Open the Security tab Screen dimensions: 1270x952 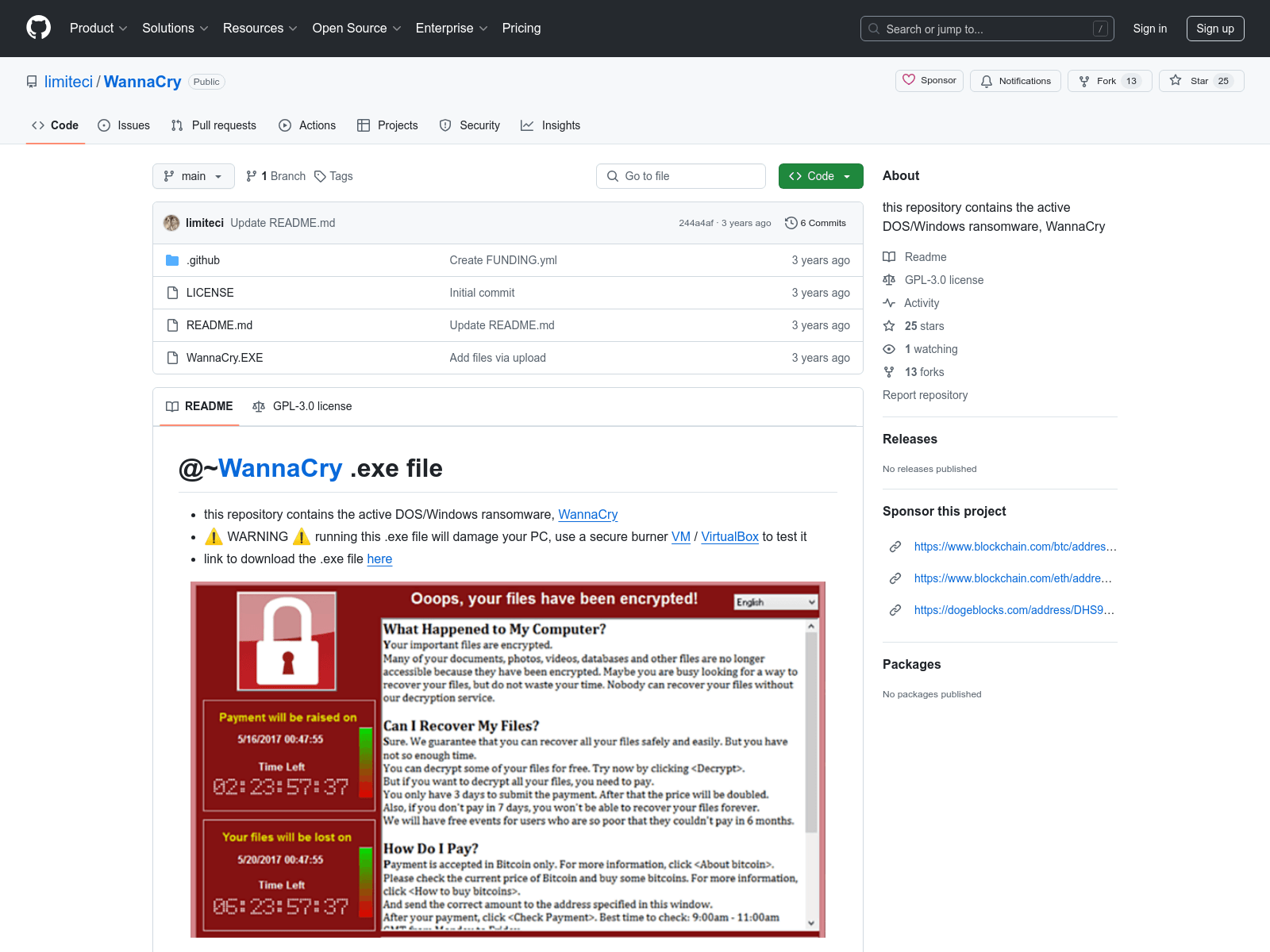coord(470,125)
